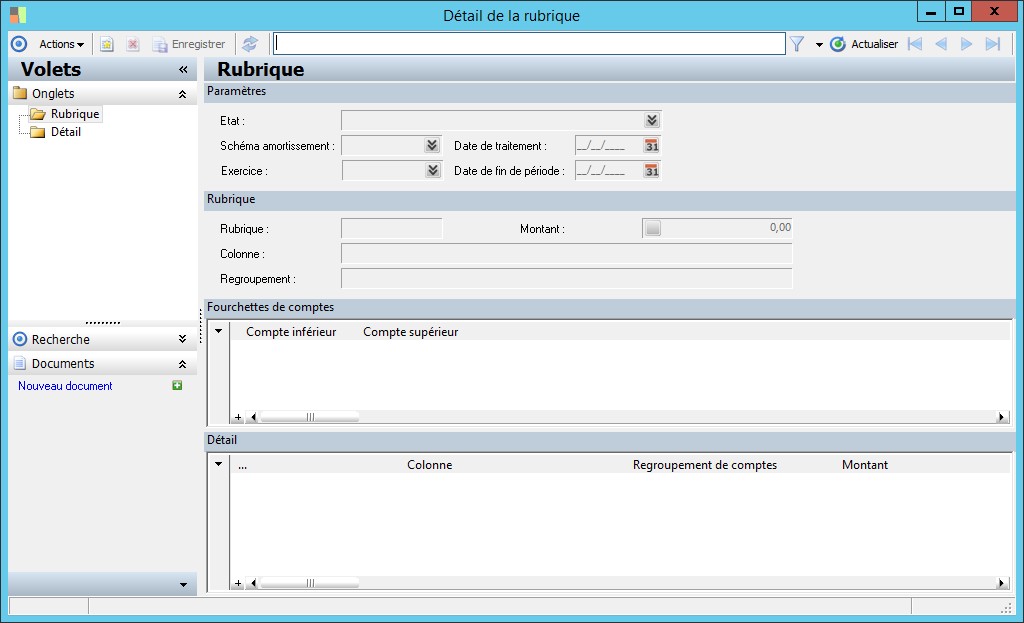Open the filter options dropdown arrow

tap(819, 44)
